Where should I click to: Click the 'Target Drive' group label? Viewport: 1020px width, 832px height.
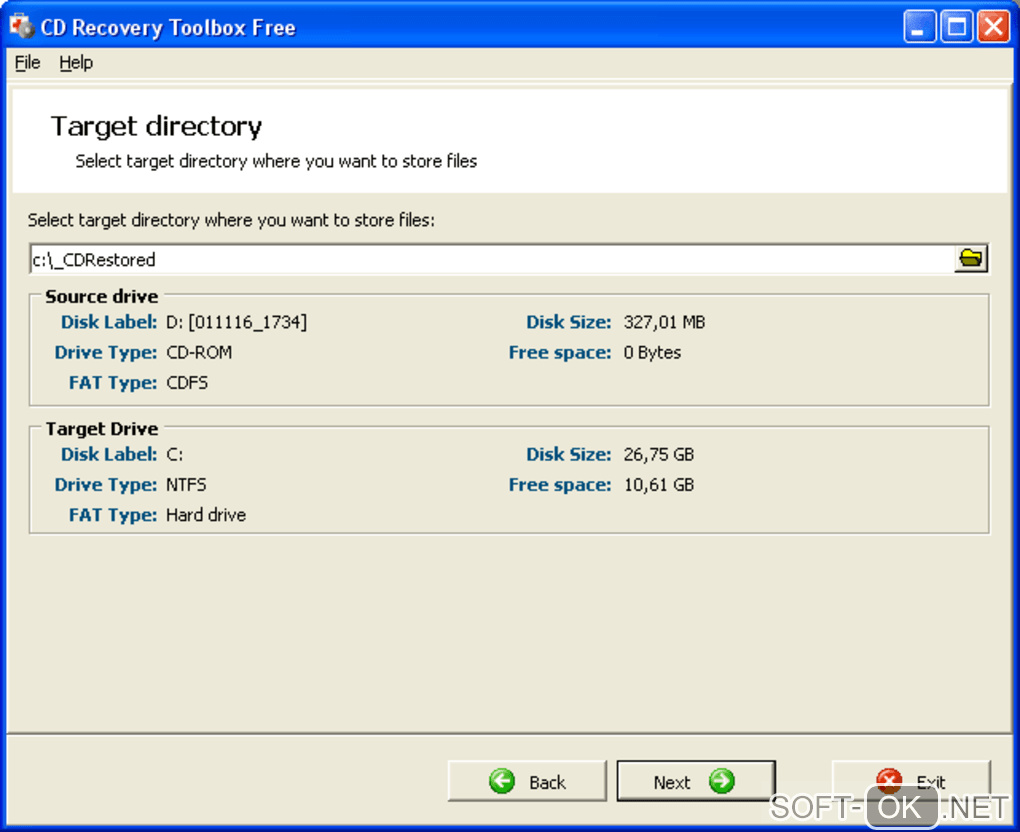coord(102,429)
